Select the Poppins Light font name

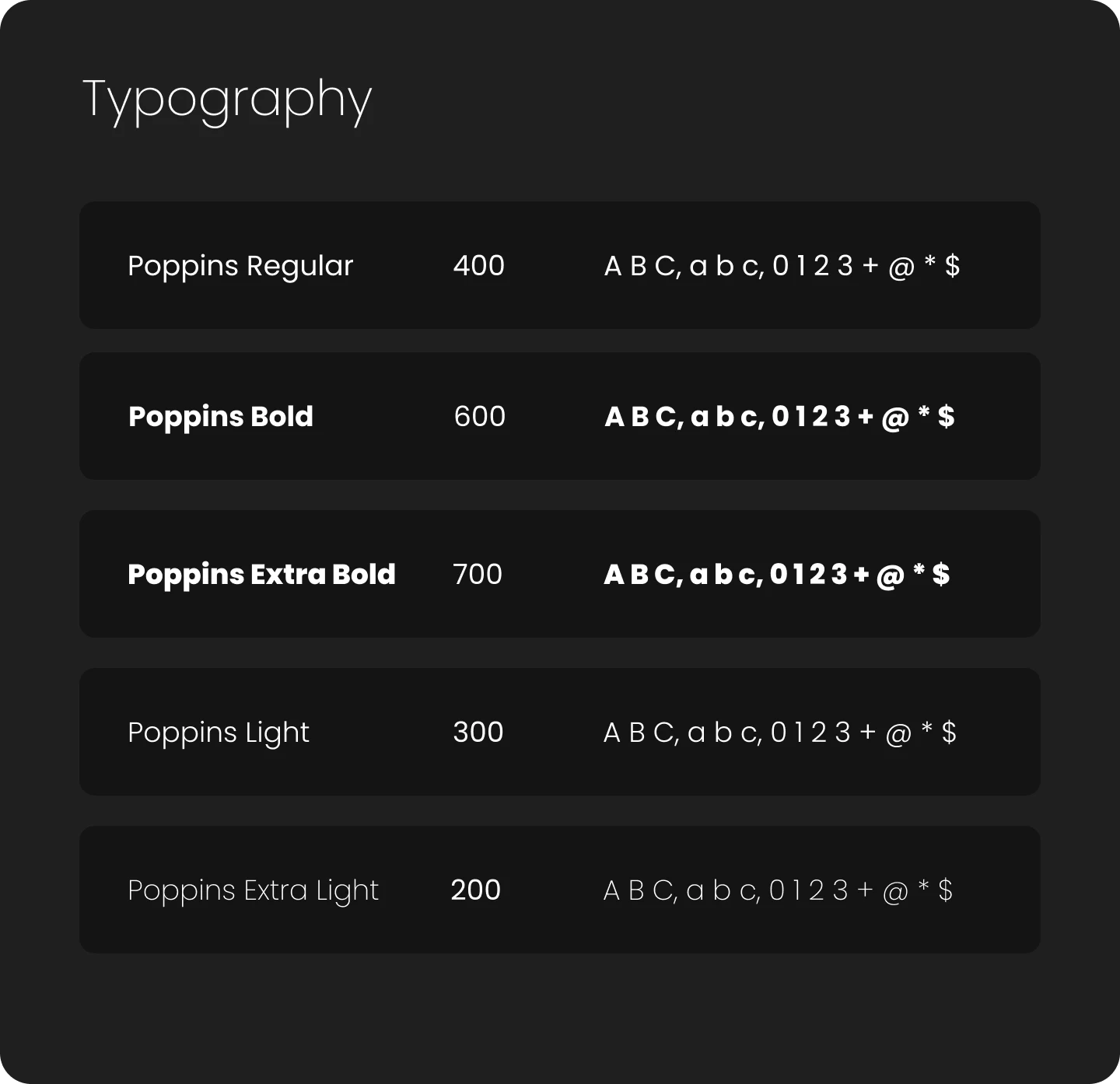(219, 733)
